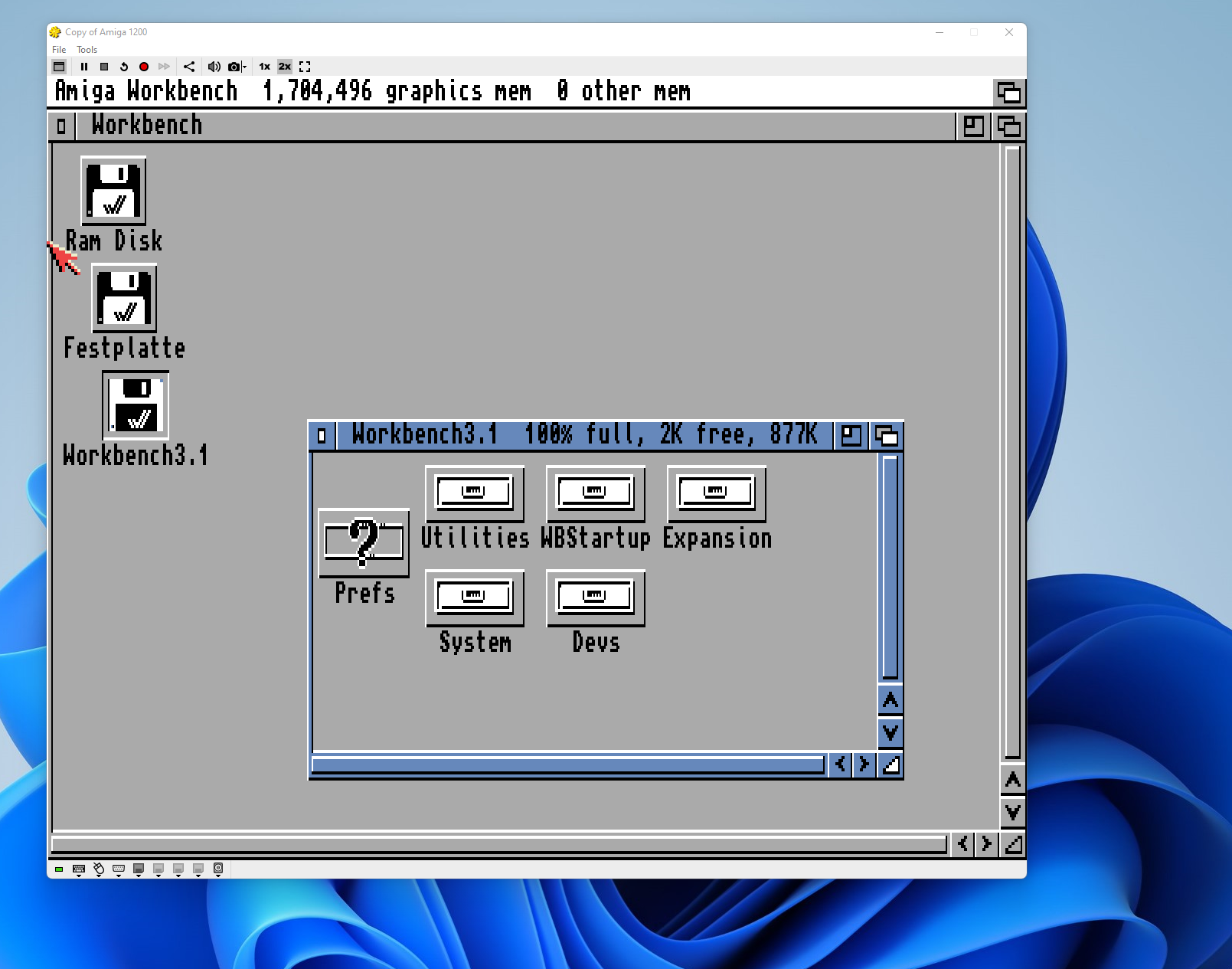Click the green power LED indicator
Image resolution: width=1232 pixels, height=969 pixels.
tap(59, 869)
